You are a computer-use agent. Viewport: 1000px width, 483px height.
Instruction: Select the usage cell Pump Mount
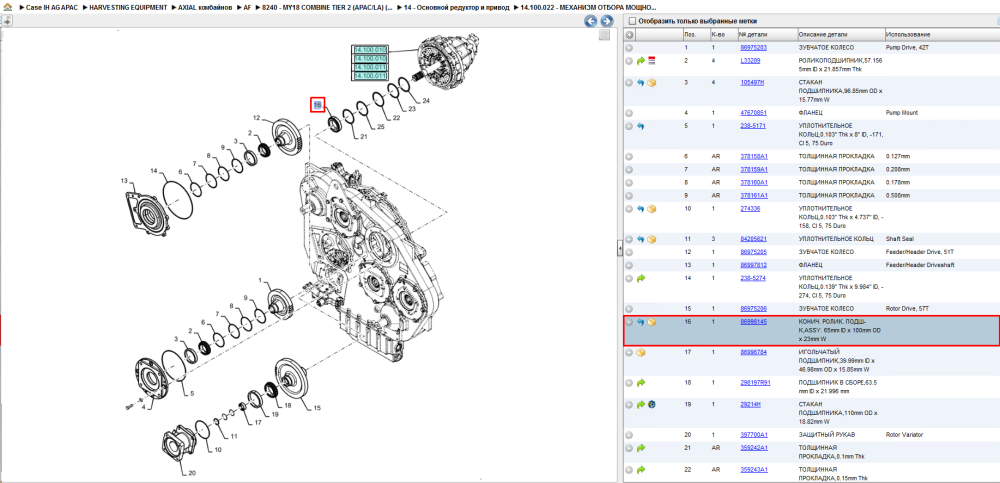tap(902, 113)
